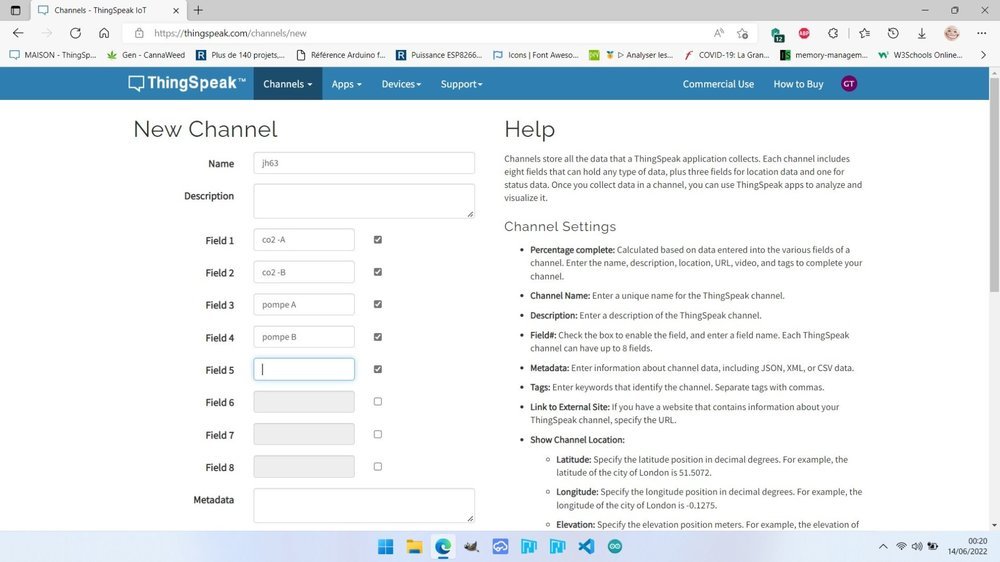The height and width of the screenshot is (562, 1000).
Task: Open COVID-19: La Gran... bookmark
Action: 727,55
